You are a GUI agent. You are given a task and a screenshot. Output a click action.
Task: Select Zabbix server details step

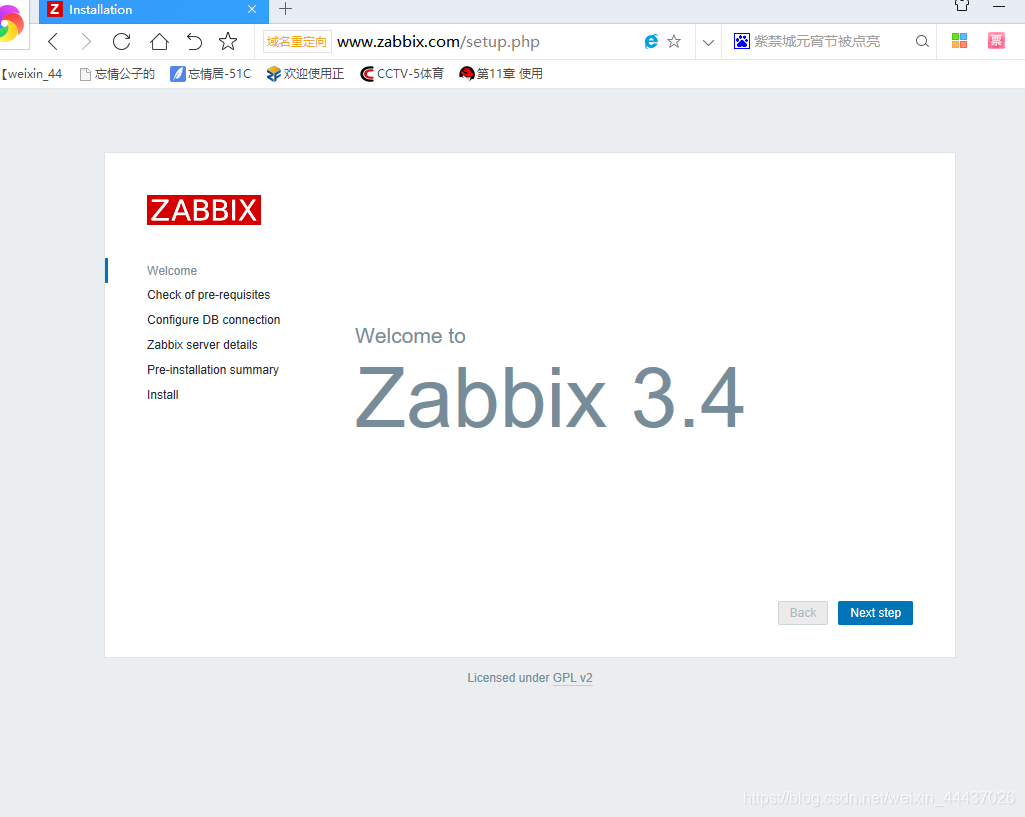tap(202, 344)
